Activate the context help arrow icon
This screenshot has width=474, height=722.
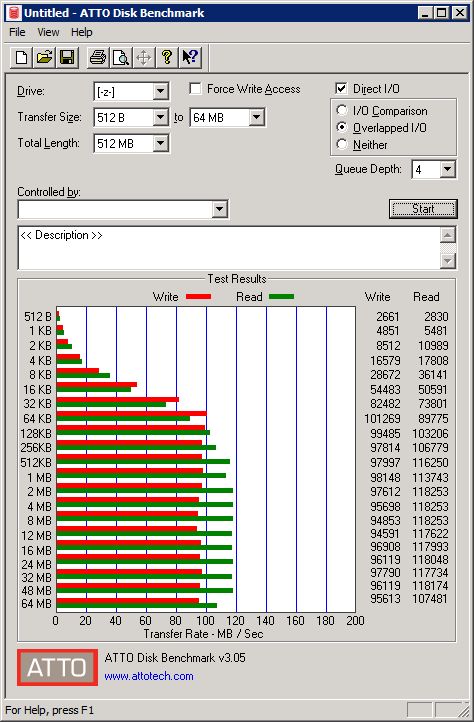pos(190,58)
